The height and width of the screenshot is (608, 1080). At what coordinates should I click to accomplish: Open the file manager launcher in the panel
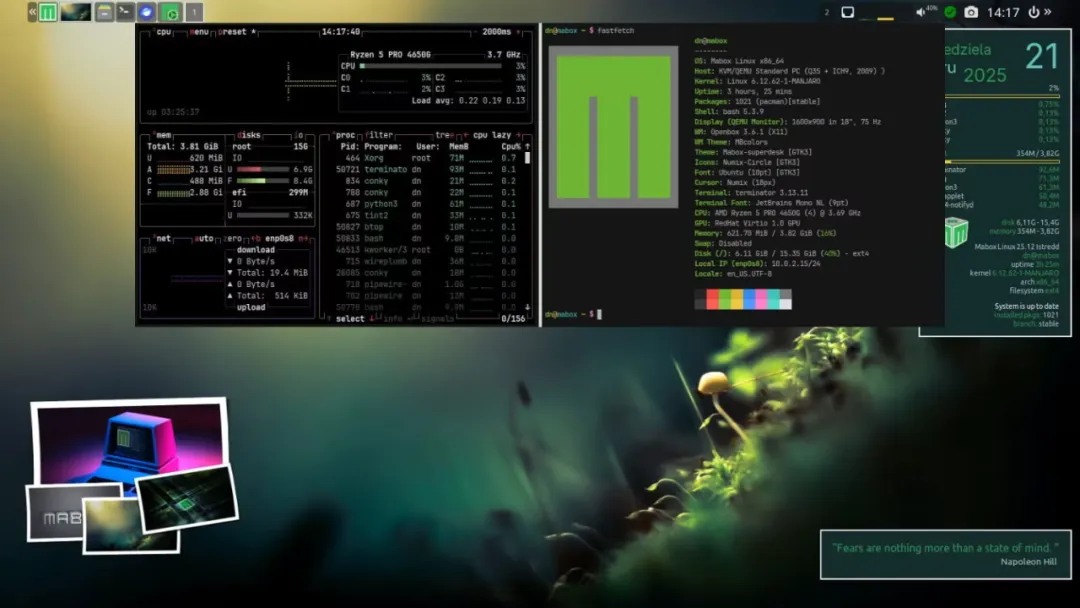coord(104,12)
